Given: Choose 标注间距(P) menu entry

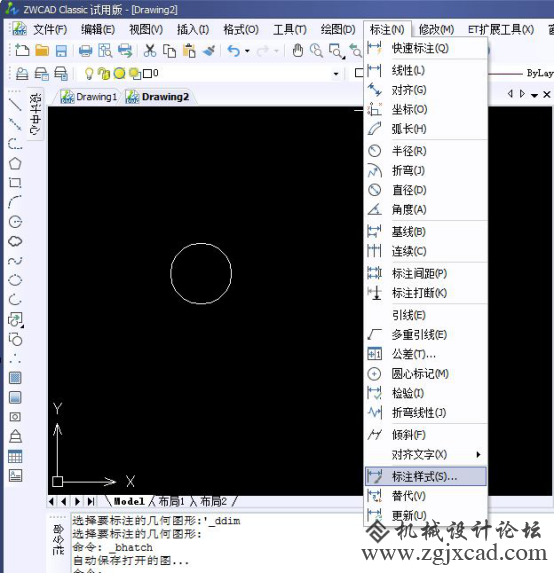Looking at the screenshot, I should coord(426,273).
